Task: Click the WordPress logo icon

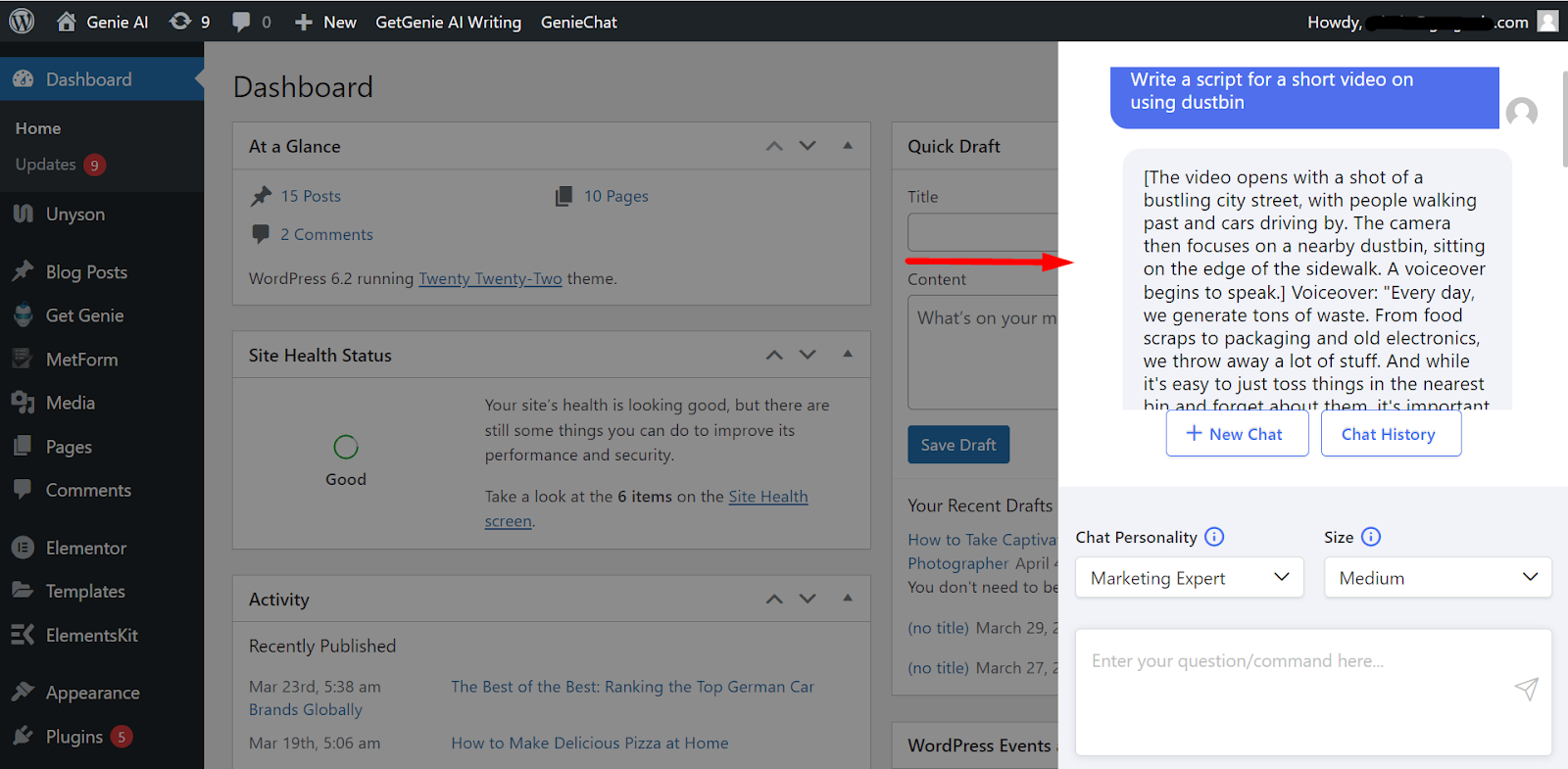Action: (x=22, y=22)
